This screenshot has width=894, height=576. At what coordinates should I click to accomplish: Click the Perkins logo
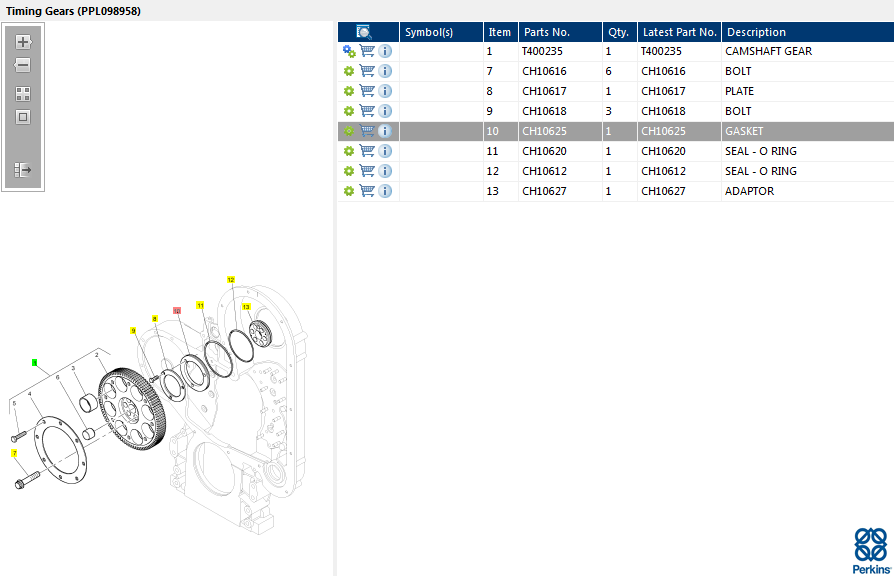click(869, 551)
